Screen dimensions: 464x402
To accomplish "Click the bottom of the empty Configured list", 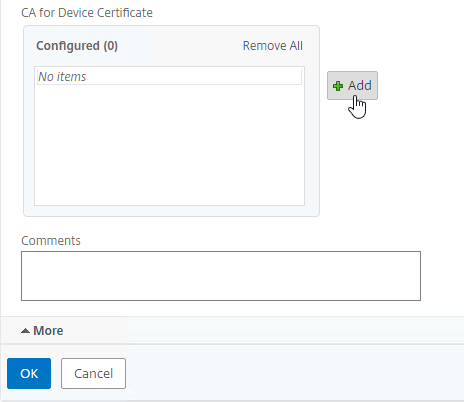I will (x=169, y=197).
